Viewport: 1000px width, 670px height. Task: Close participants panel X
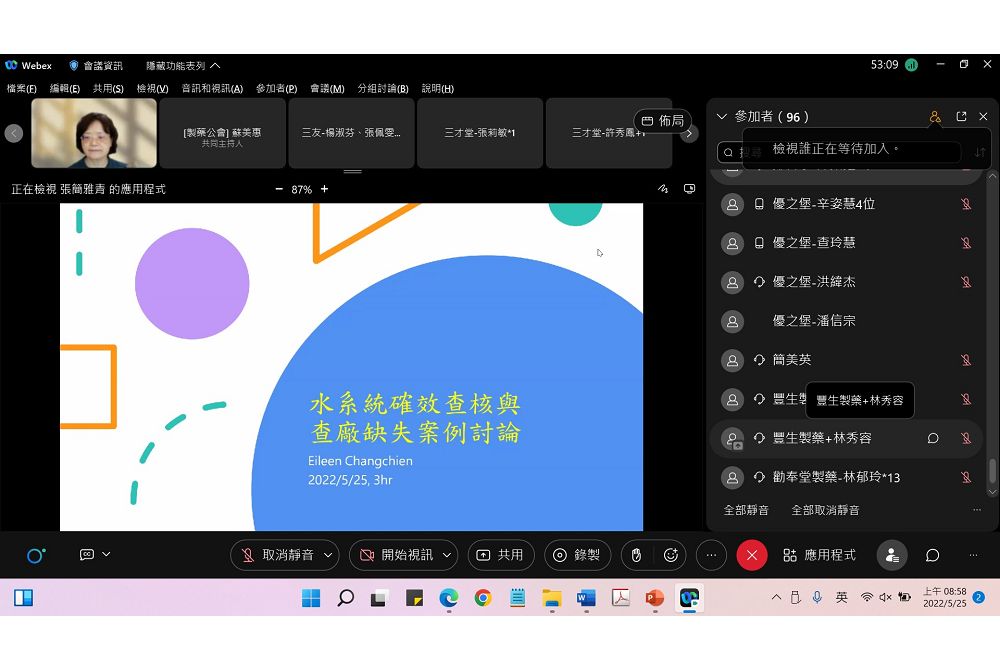click(x=983, y=117)
